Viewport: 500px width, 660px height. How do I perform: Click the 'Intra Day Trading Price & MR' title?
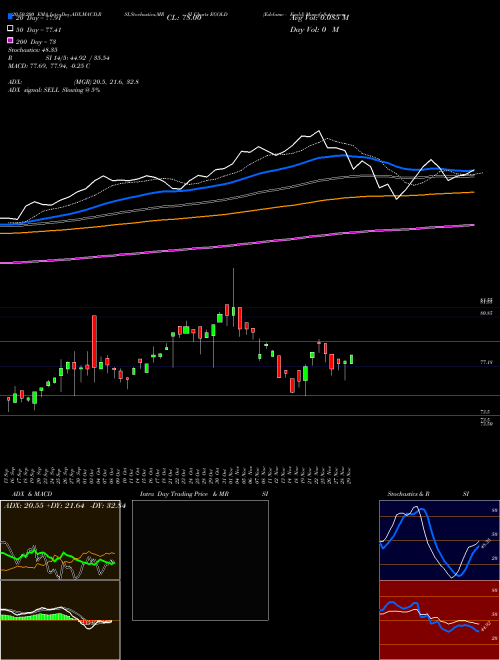pos(184,494)
